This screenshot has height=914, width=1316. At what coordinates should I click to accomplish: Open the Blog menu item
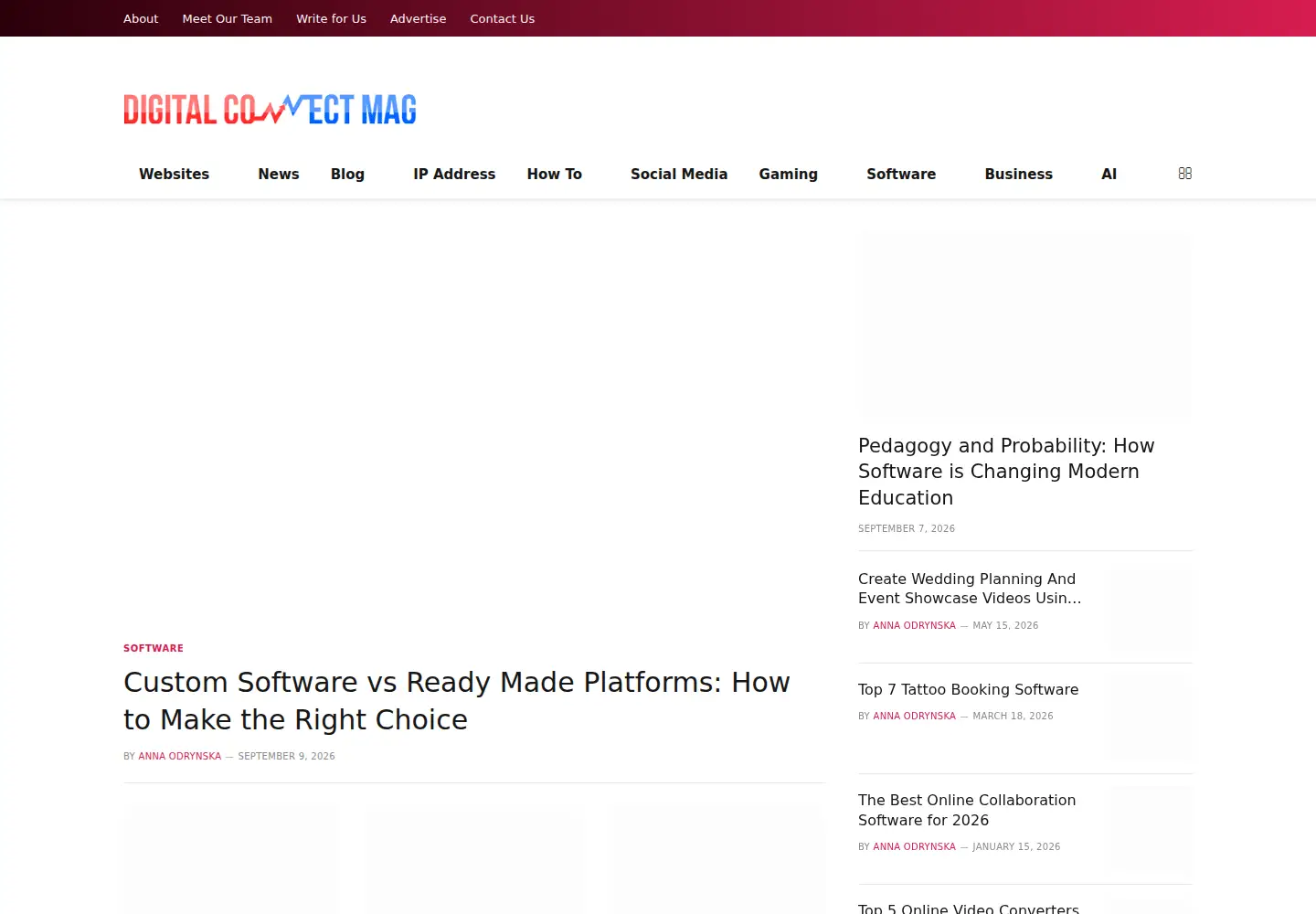(x=347, y=174)
